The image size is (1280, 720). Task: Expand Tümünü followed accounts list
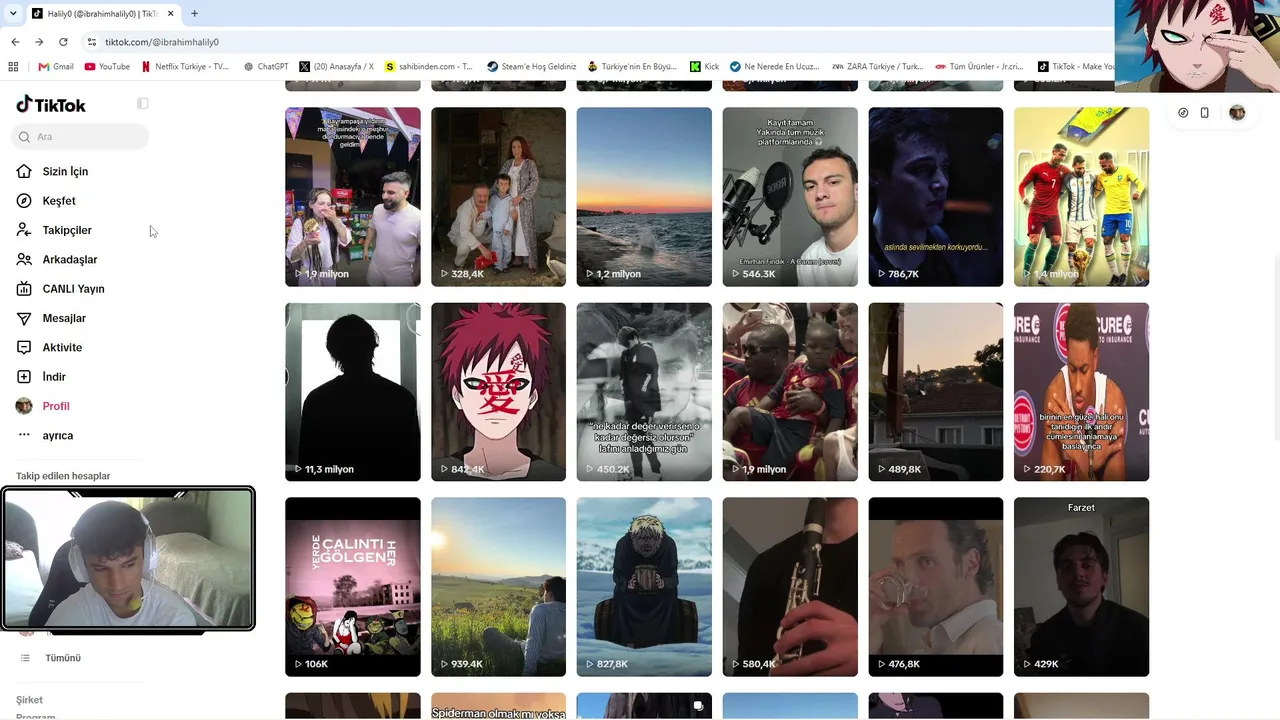62,658
